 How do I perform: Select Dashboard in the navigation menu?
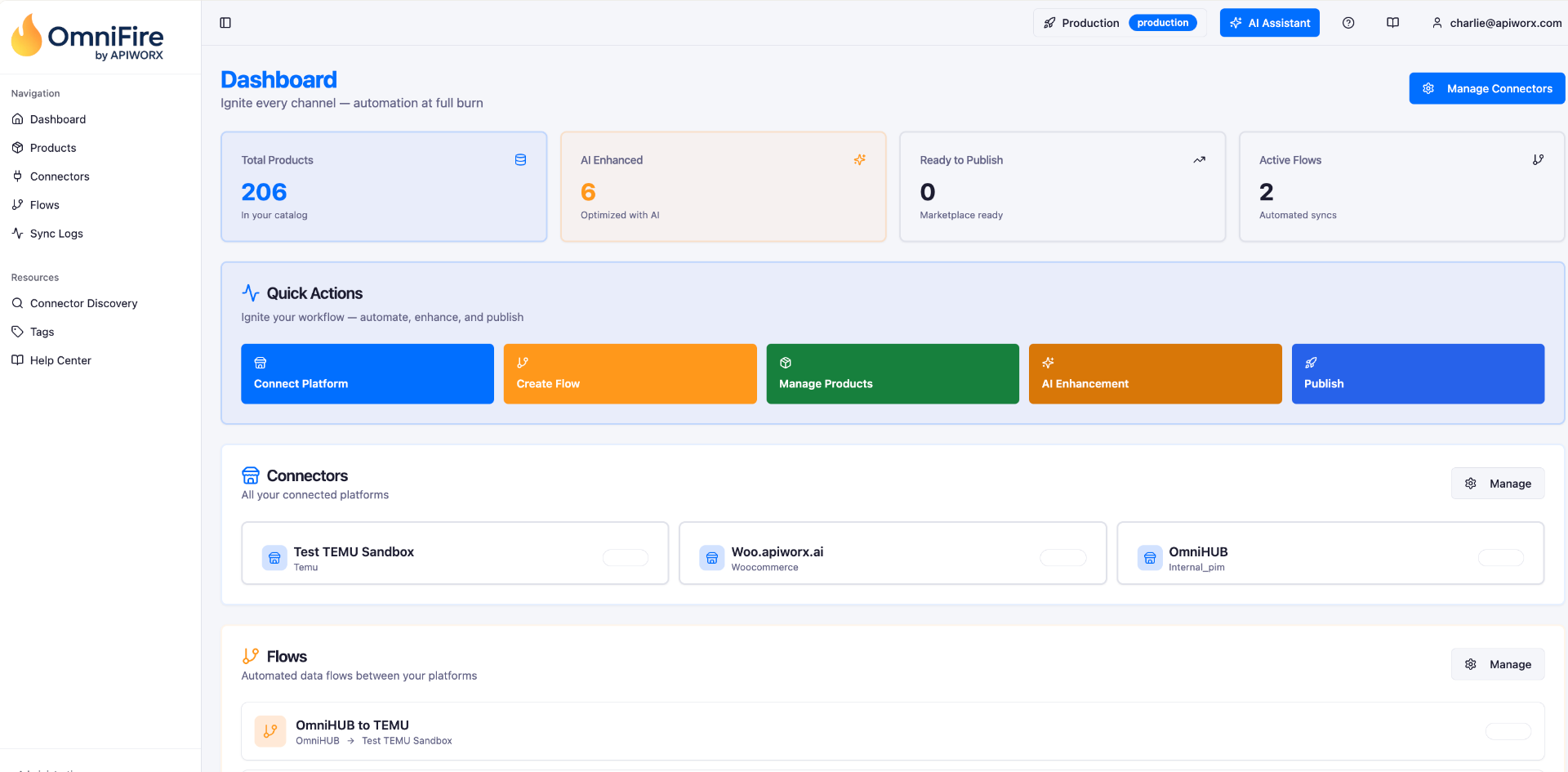[x=57, y=119]
